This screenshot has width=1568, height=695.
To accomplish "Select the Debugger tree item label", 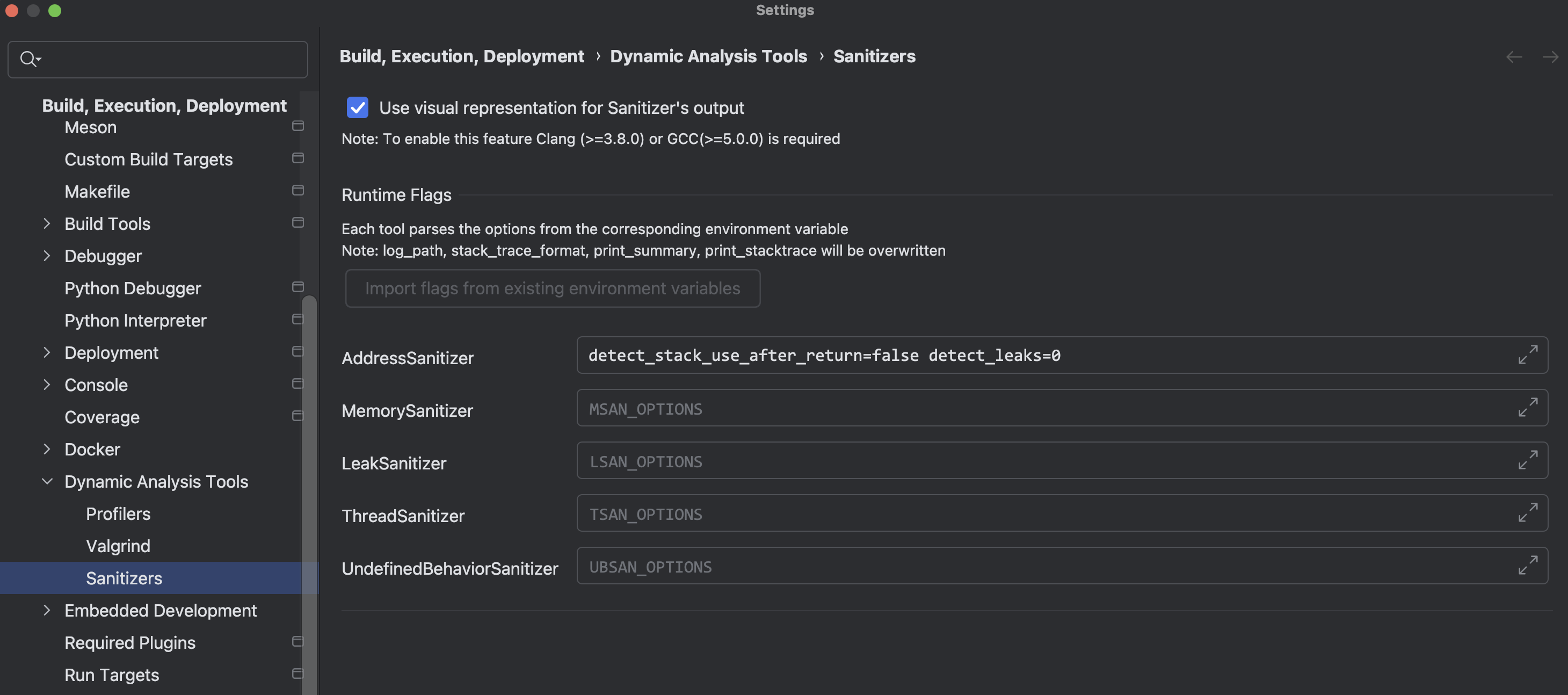I will [x=103, y=256].
